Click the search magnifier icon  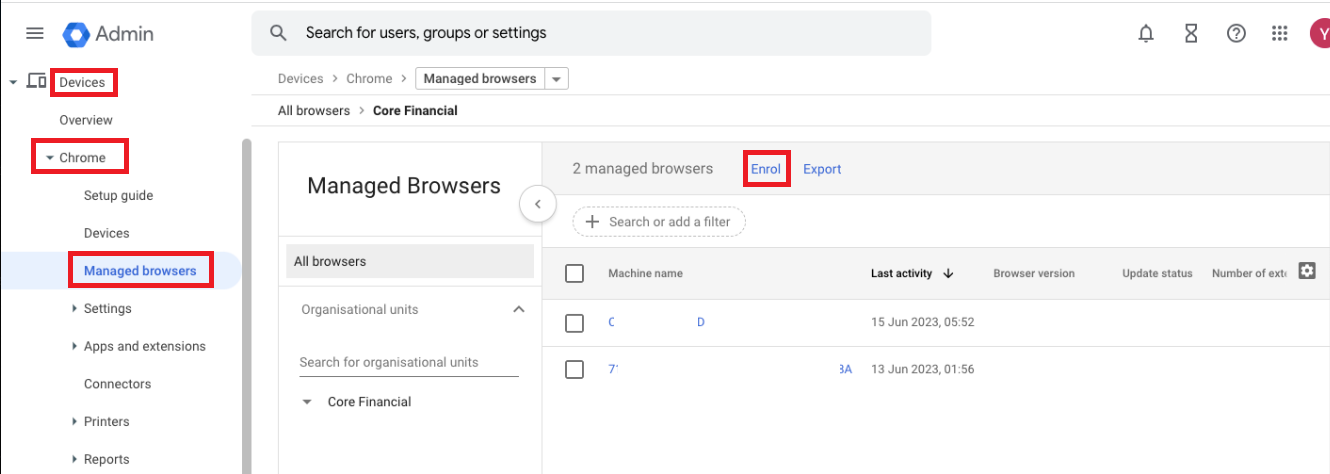coord(279,33)
